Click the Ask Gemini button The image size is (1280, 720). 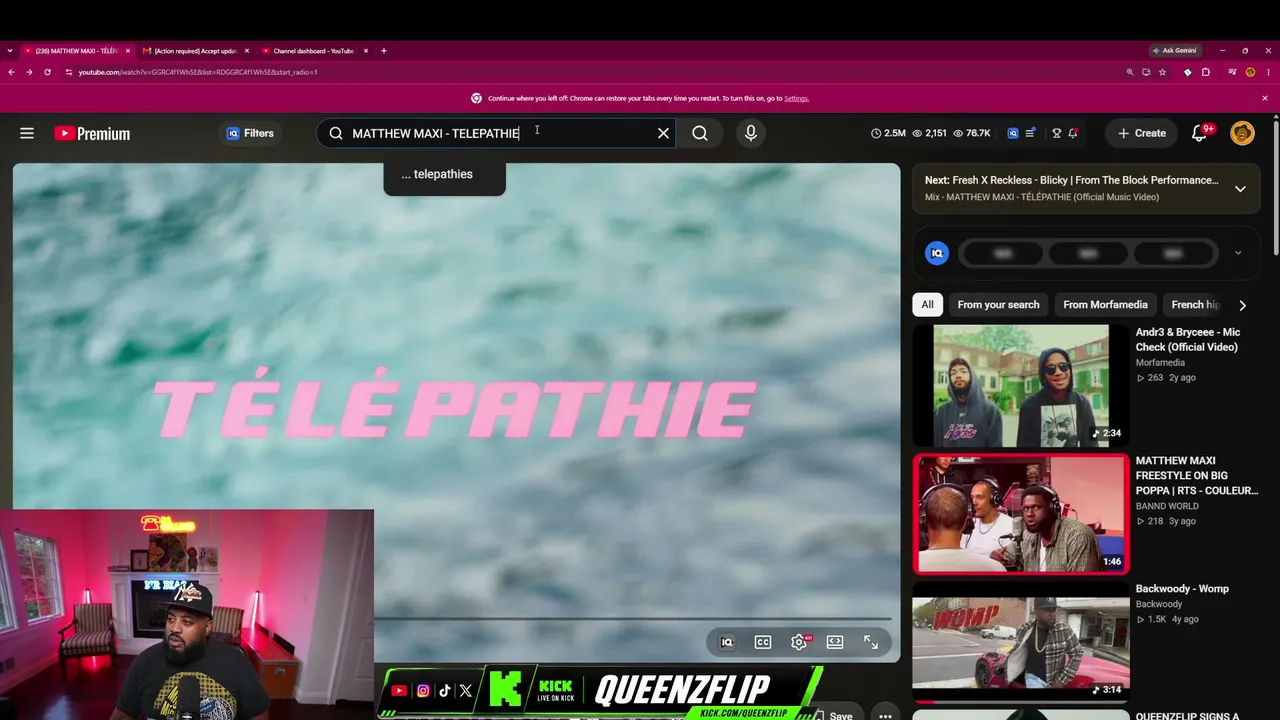pos(1174,51)
